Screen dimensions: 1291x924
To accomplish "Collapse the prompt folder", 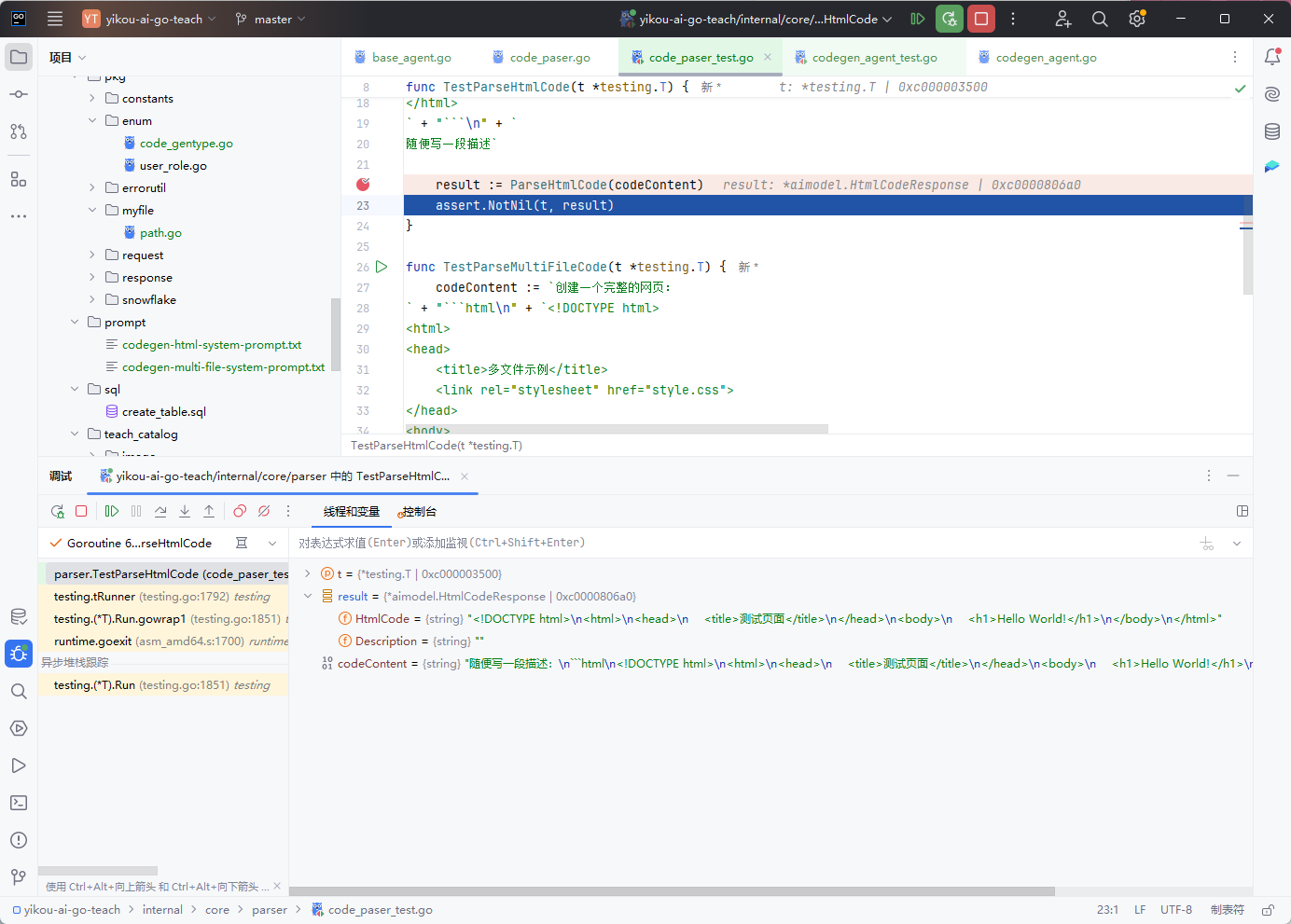I will pyautogui.click(x=75, y=322).
